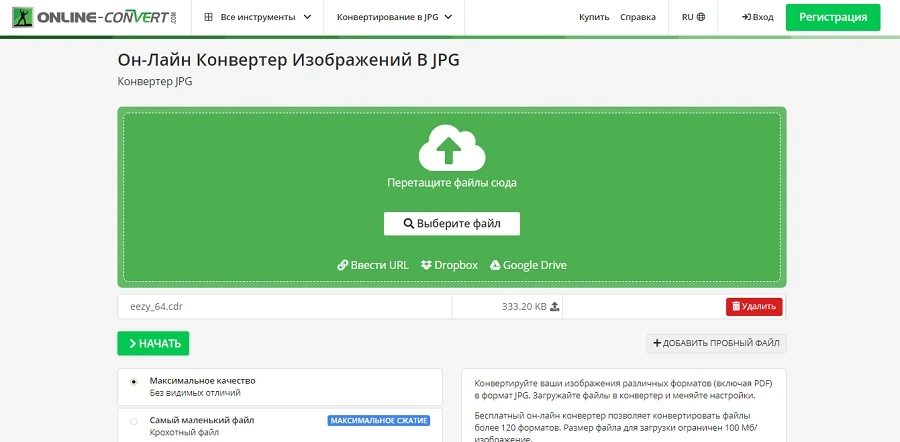
Task: Choose the Google Drive upload option
Action: [528, 265]
